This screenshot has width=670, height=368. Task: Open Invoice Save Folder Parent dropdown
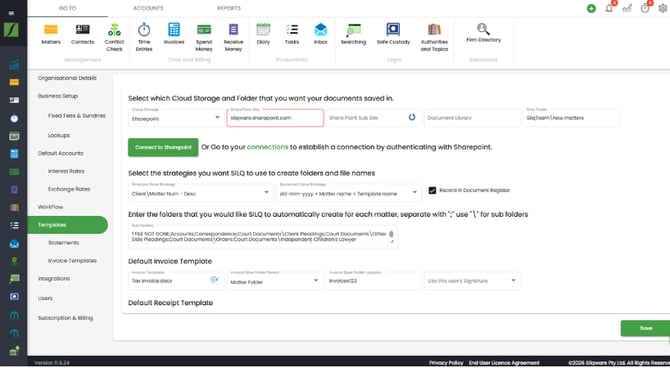tap(274, 281)
